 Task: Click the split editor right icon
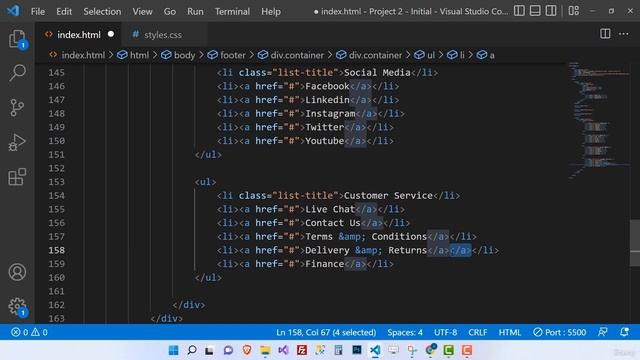605,34
